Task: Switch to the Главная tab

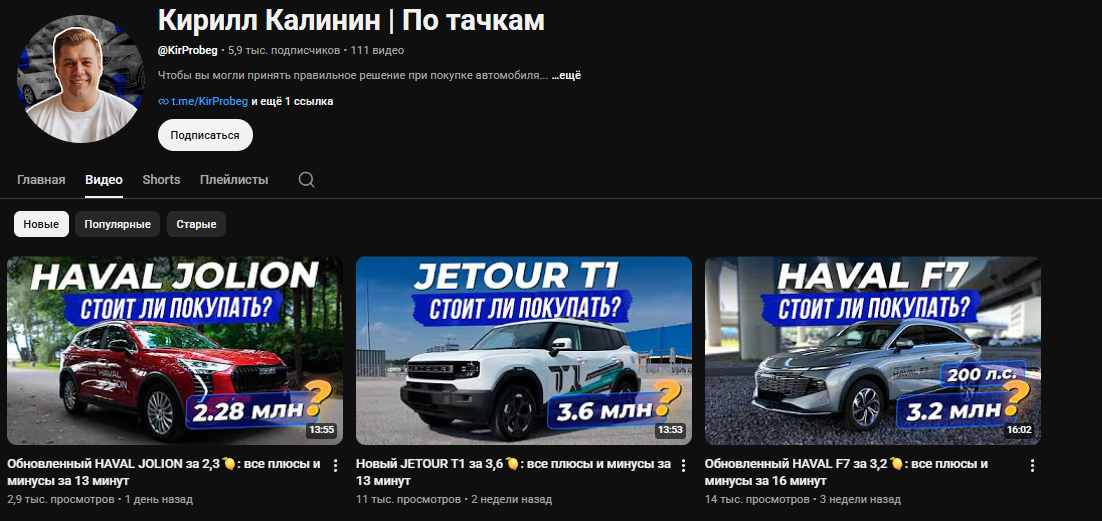Action: point(41,180)
